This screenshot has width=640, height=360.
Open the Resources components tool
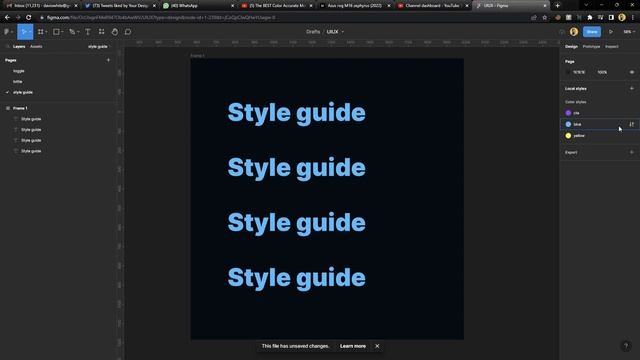(x=101, y=31)
